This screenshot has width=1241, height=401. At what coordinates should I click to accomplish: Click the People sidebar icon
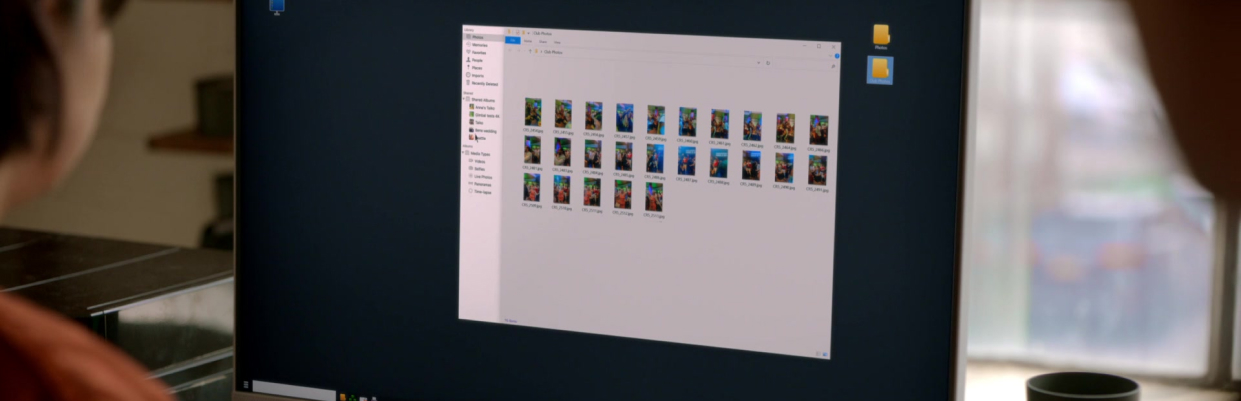coord(468,60)
